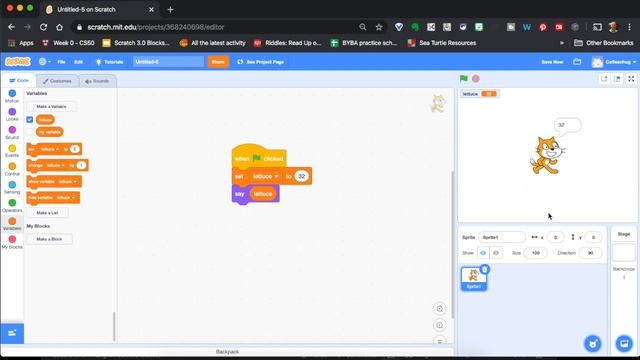
Task: Zoom in on the code workspace
Action: click(440, 309)
